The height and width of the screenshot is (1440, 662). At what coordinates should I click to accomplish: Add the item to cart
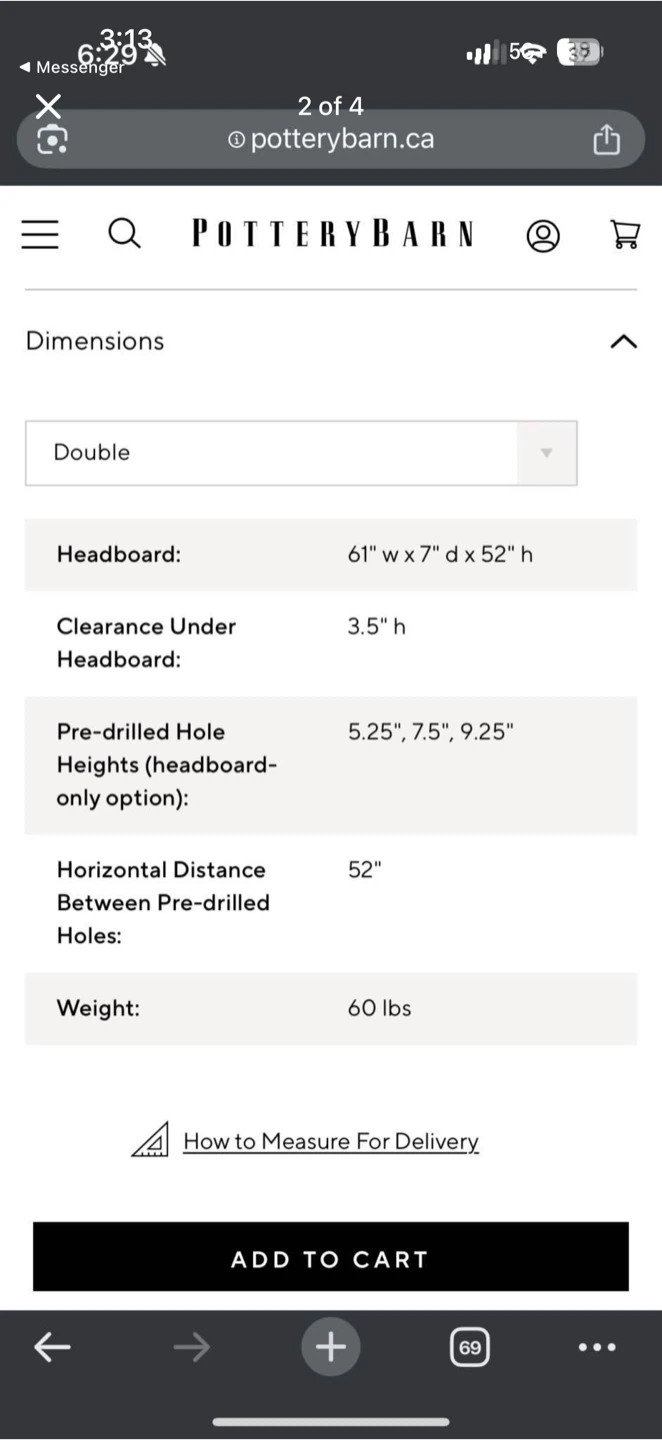(x=331, y=1257)
